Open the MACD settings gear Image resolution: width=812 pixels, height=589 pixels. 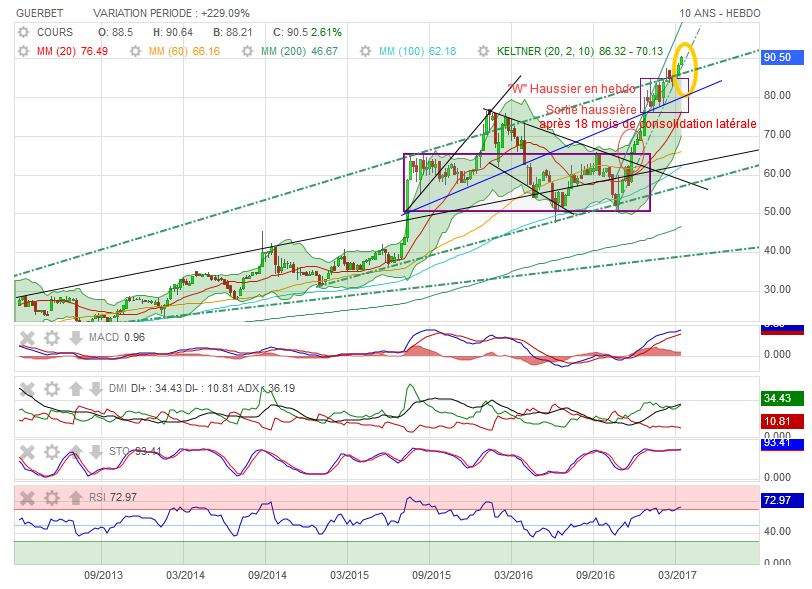pos(52,338)
